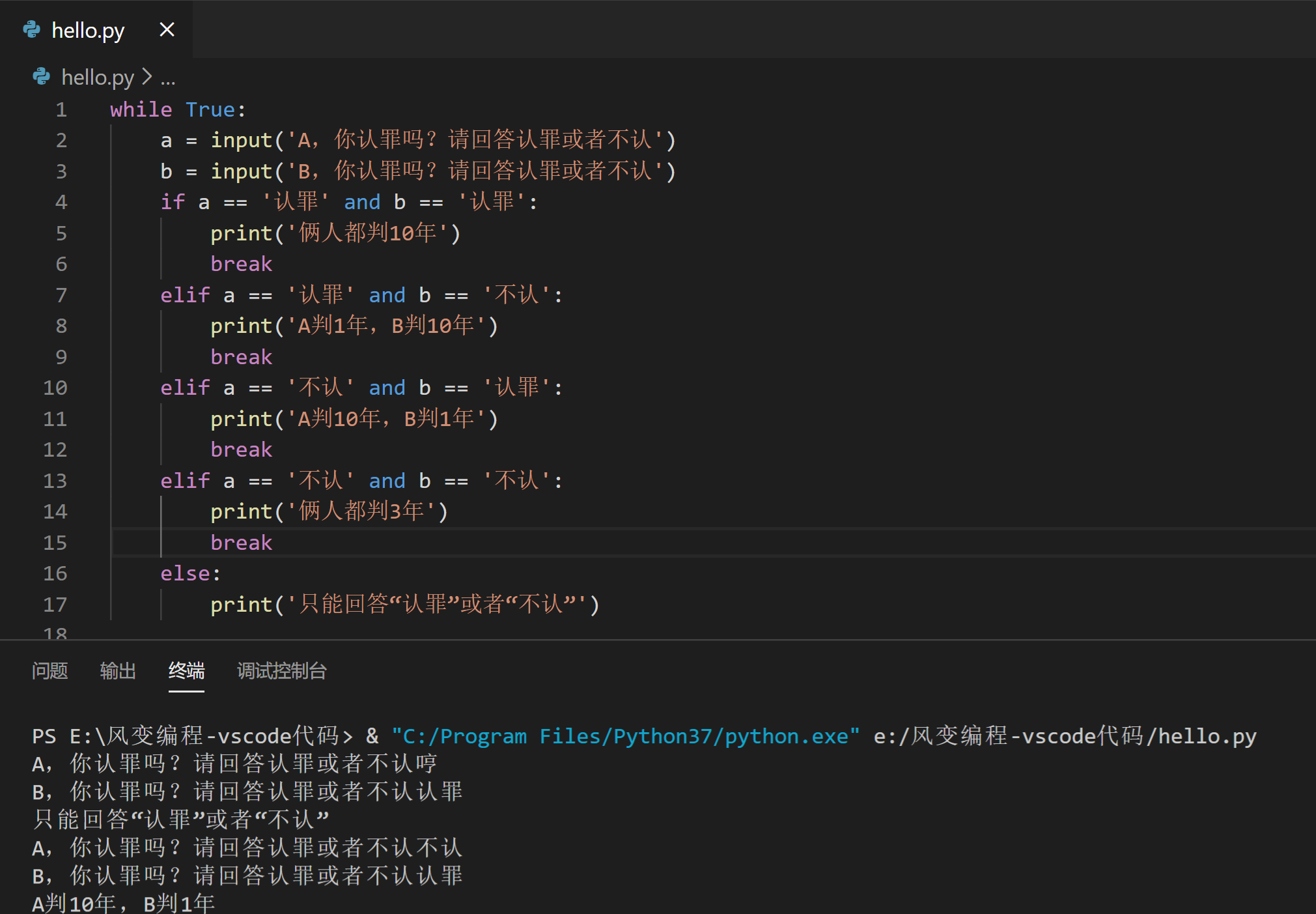Expand the breadcrumb symbol list via the ... item
The height and width of the screenshot is (914, 1316).
(168, 78)
